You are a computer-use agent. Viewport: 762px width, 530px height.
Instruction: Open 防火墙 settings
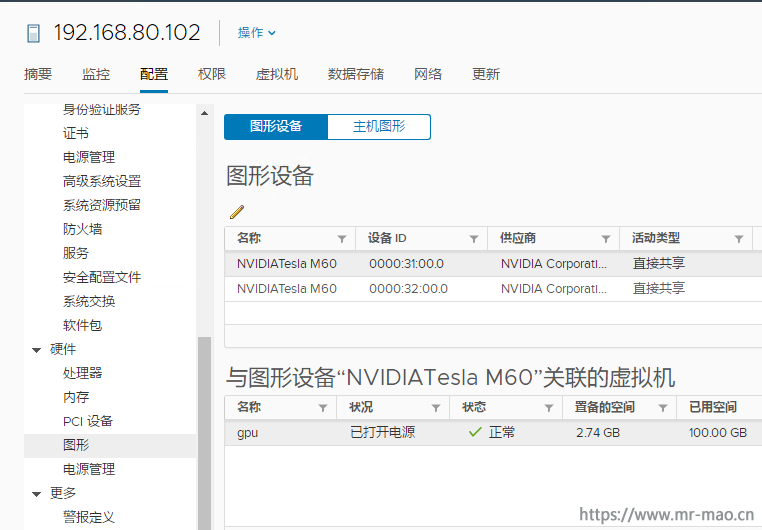pyautogui.click(x=82, y=229)
